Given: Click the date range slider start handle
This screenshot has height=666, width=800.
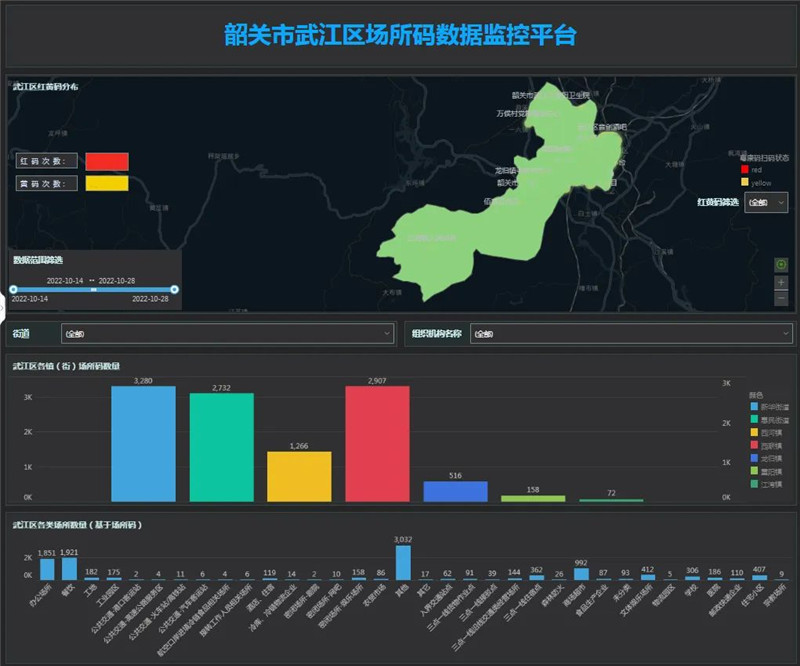Looking at the screenshot, I should (x=13, y=289).
